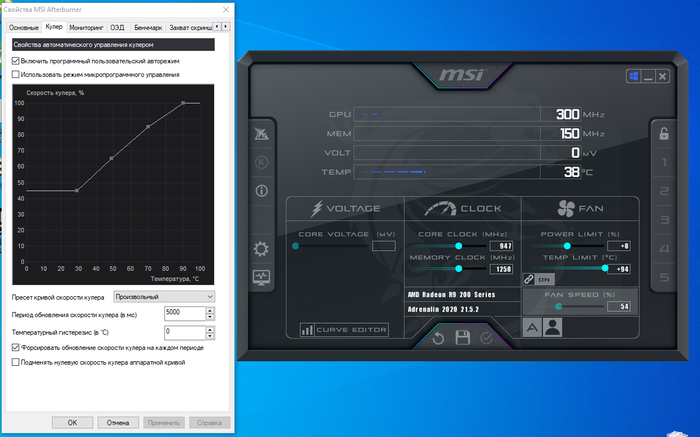Toggle override zero fan speed checkbox
700x437 pixels.
click(x=15, y=362)
